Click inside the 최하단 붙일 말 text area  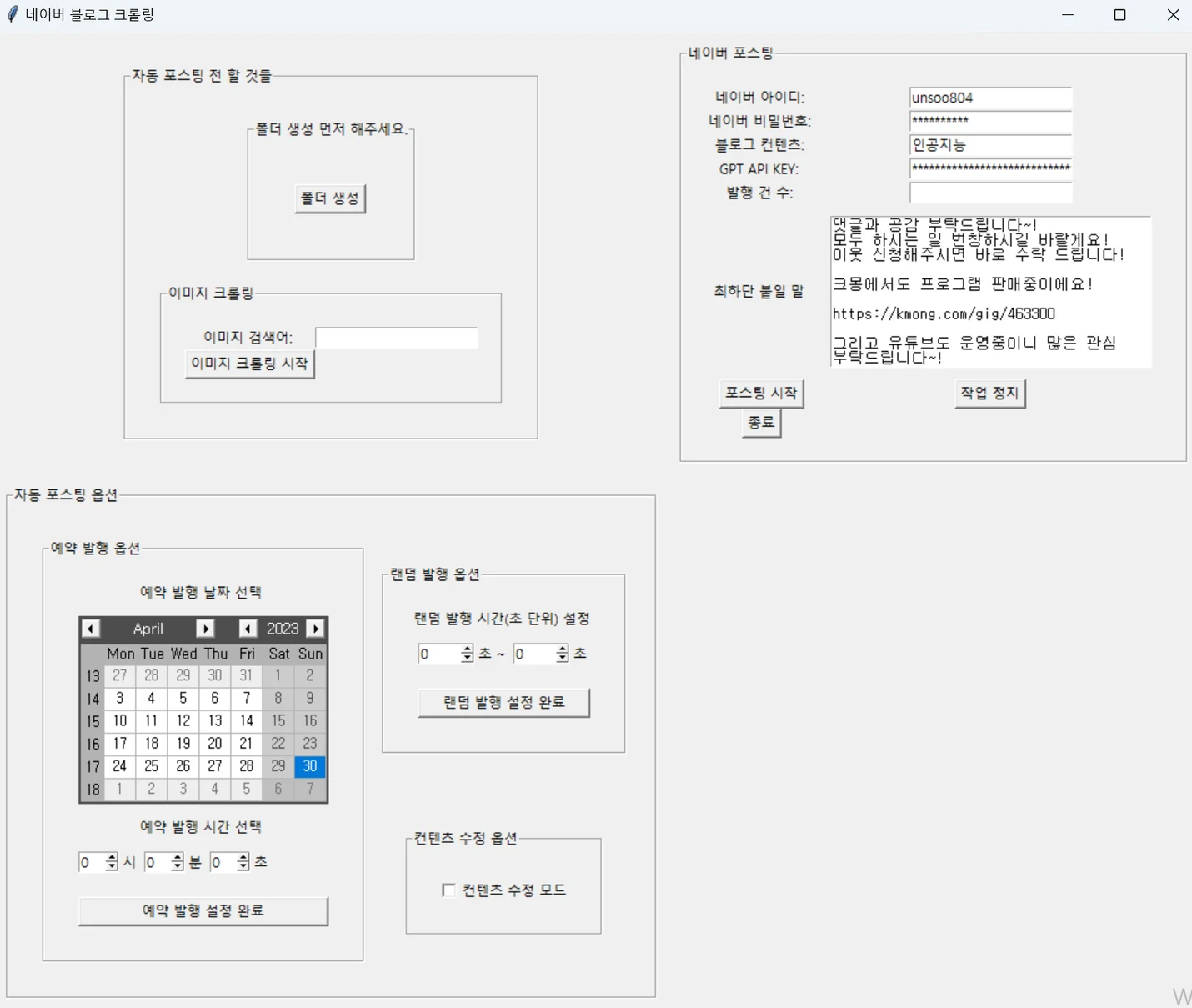click(x=991, y=291)
